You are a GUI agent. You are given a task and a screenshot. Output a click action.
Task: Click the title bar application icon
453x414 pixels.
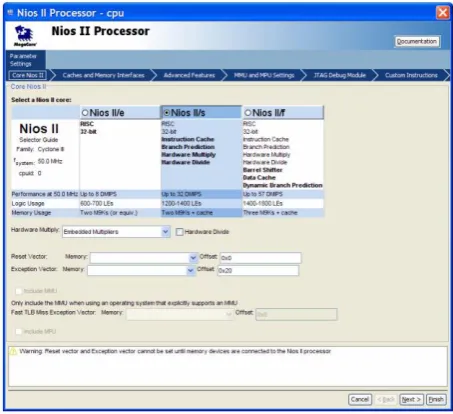(x=10, y=13)
